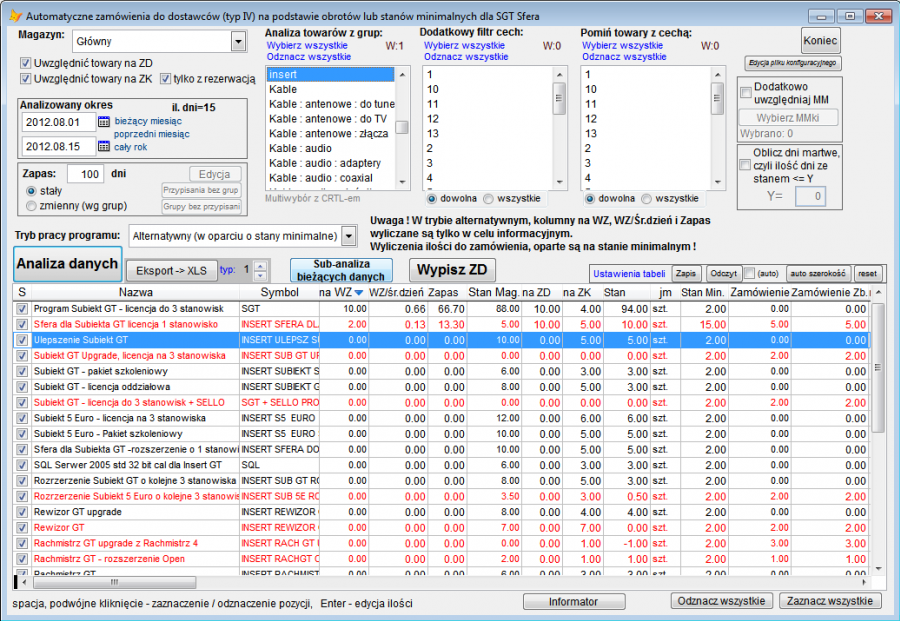Click Zaznacz wszystkie button at bottom
900x621 pixels.
coord(830,601)
